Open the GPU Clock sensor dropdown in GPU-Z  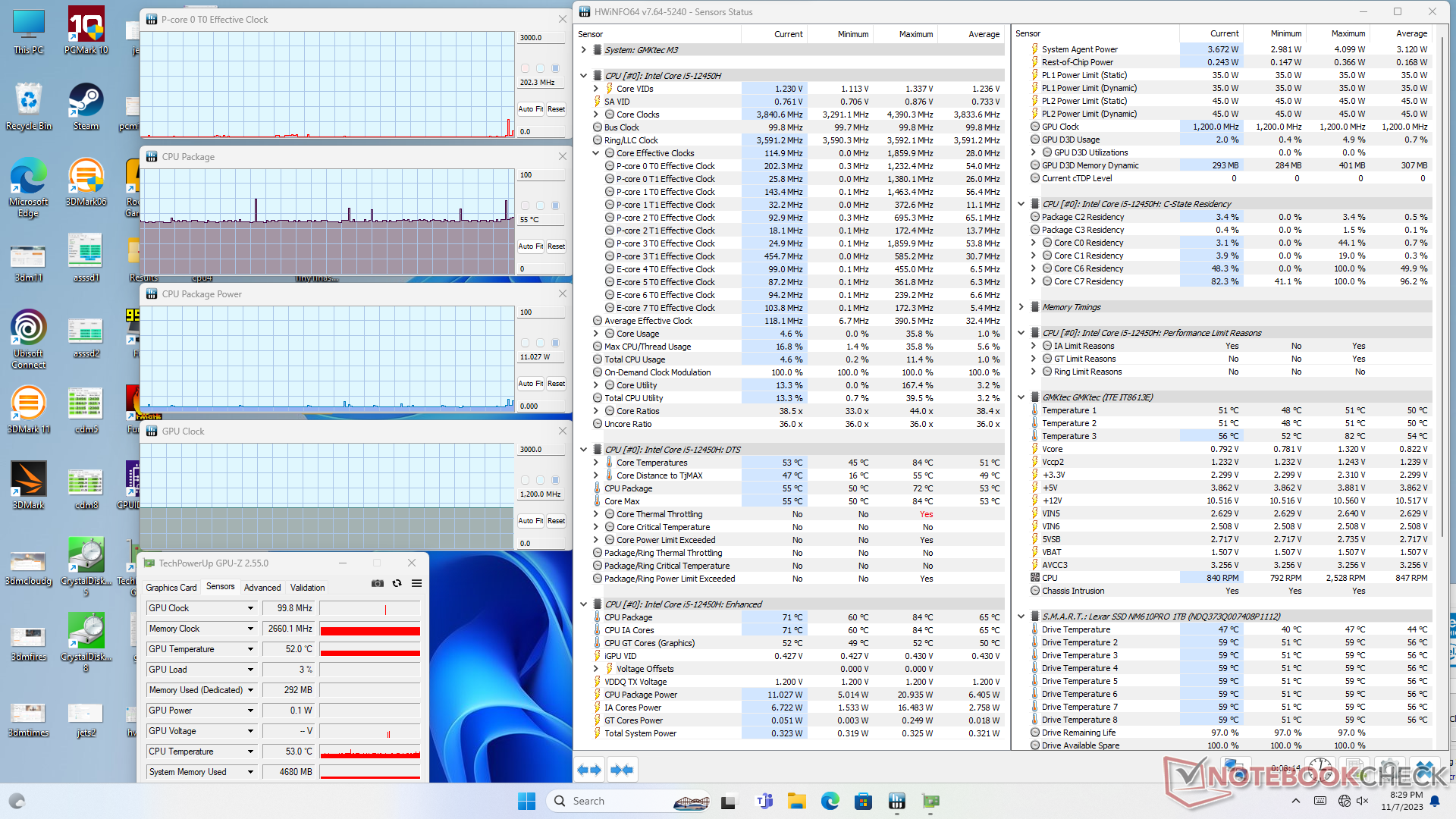[250, 608]
